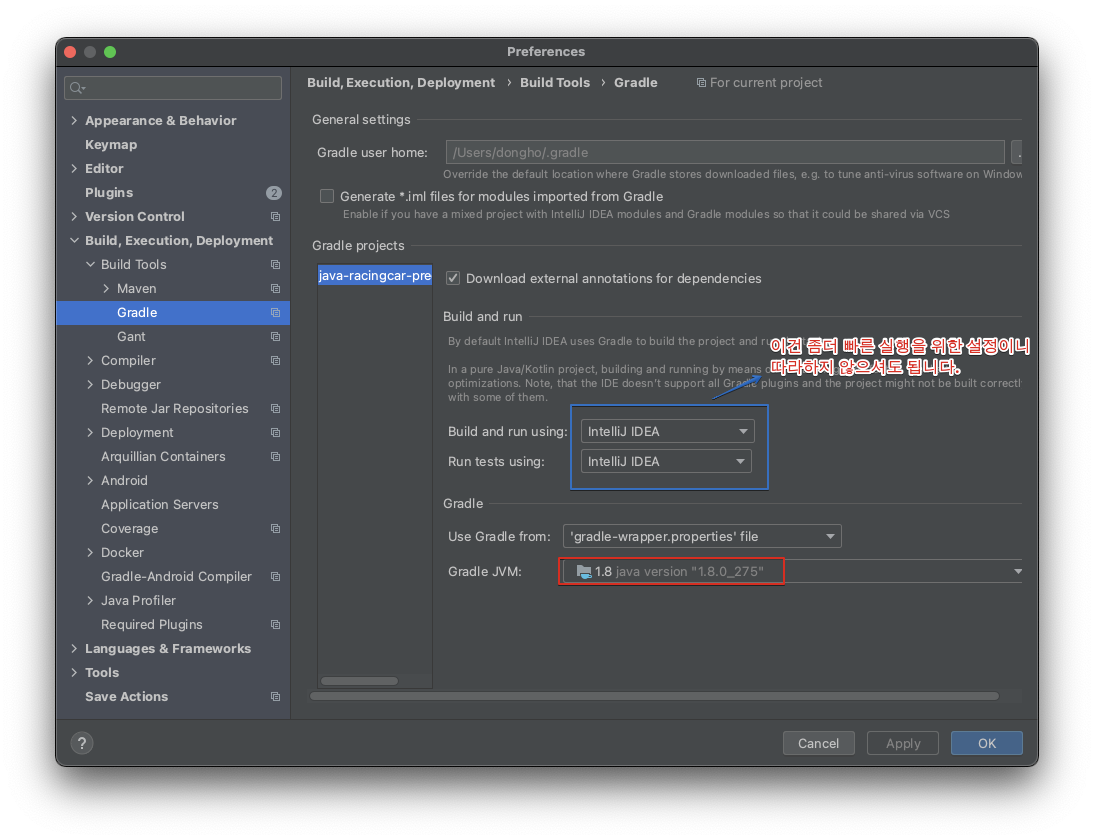Open Build and run using dropdown
The width and height of the screenshot is (1094, 840).
tap(668, 431)
